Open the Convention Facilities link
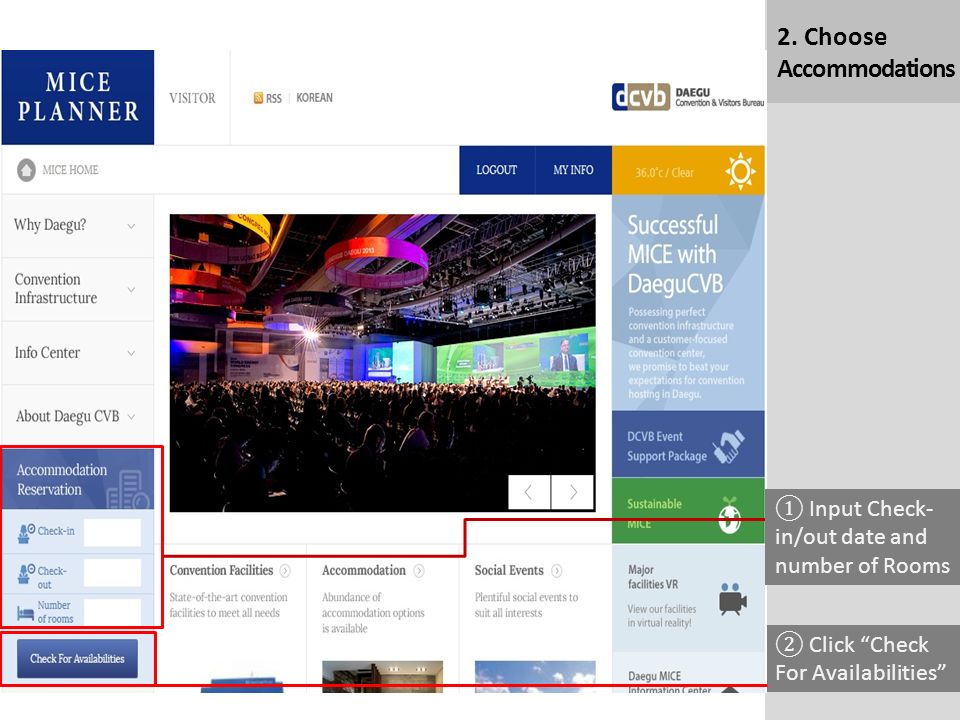Viewport: 960px width, 720px height. (221, 571)
